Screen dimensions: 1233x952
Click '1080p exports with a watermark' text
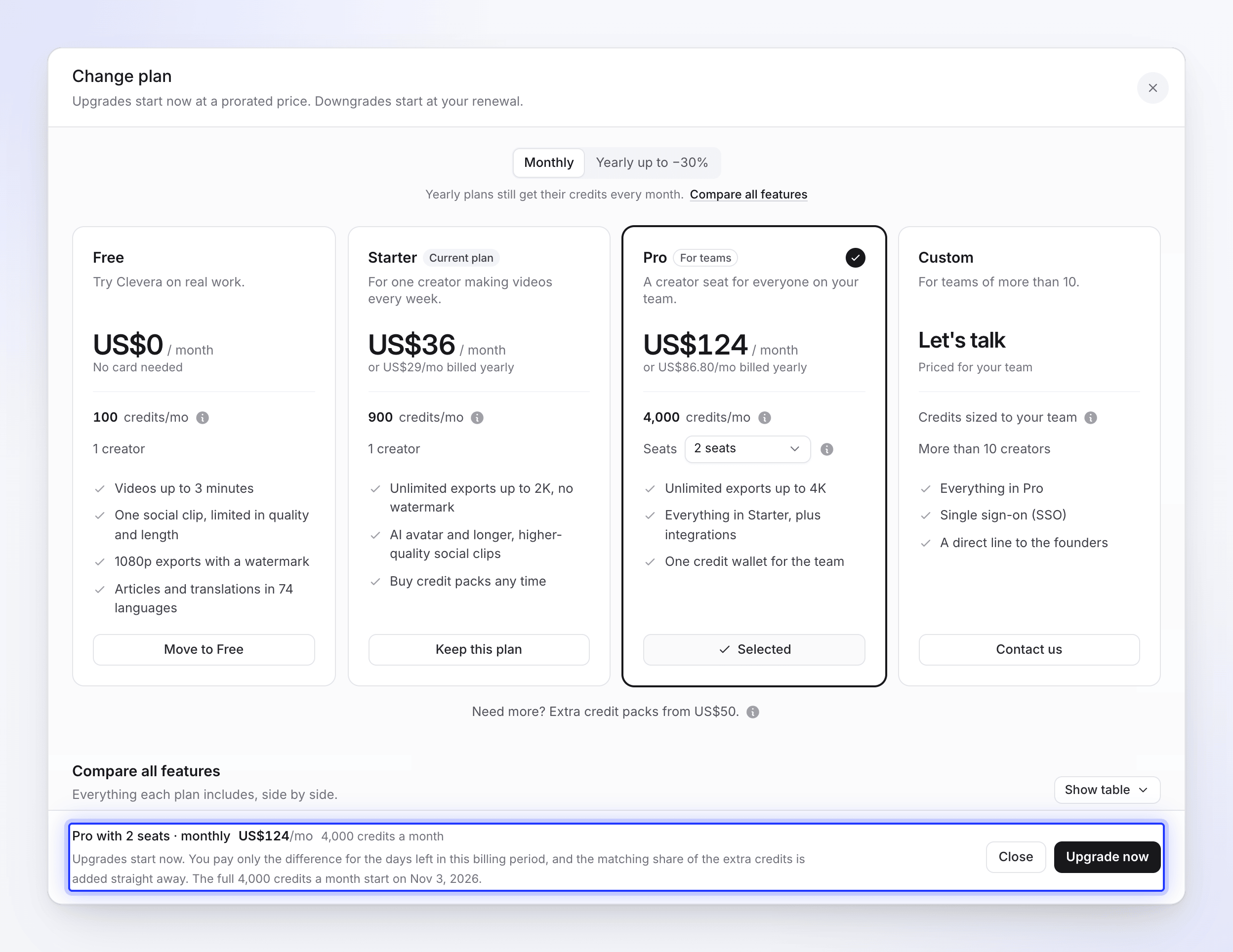[x=212, y=561]
